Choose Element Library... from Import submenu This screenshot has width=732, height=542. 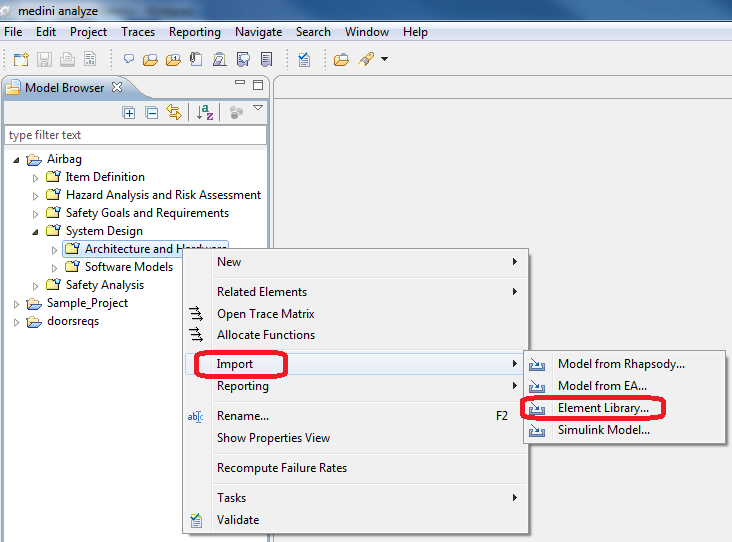pos(603,408)
